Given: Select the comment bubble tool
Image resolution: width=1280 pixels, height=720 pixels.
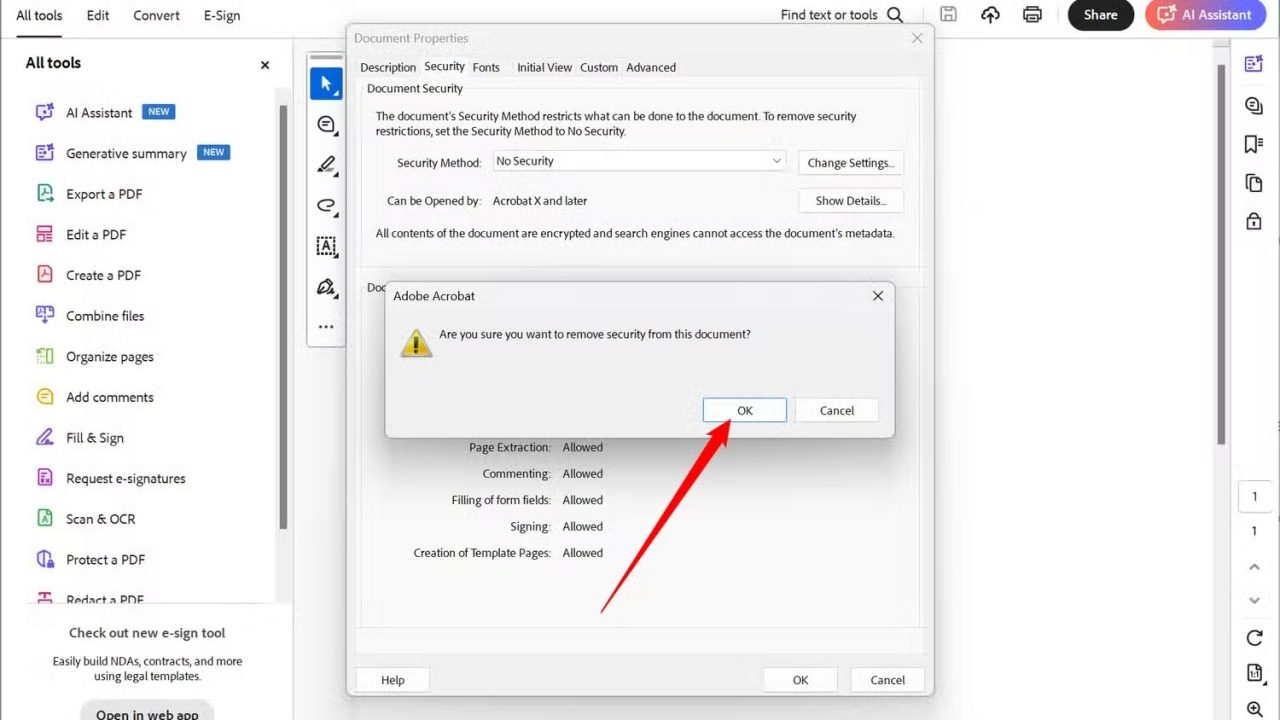Looking at the screenshot, I should (x=326, y=125).
